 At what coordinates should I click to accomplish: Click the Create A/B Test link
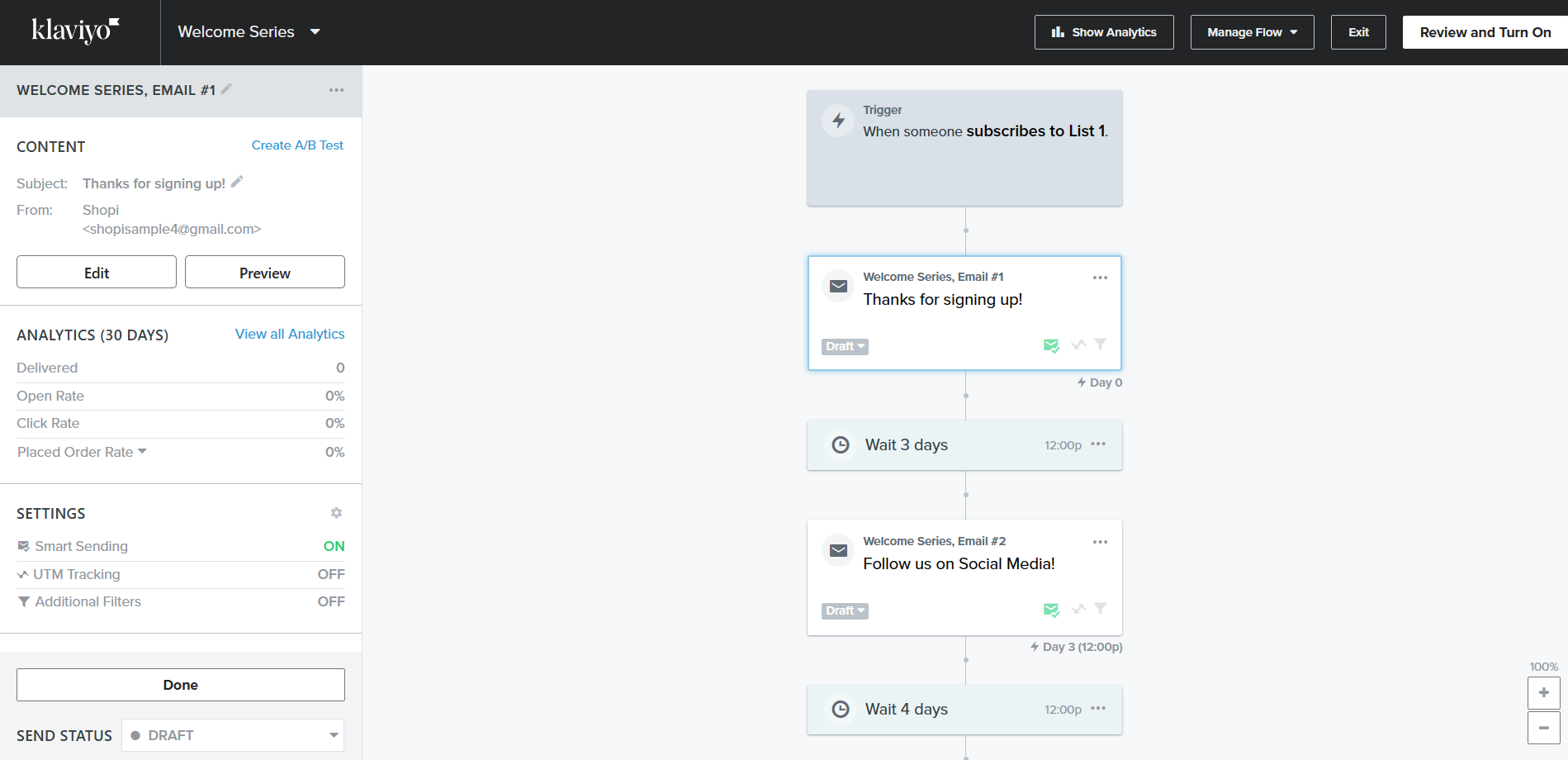[x=297, y=145]
